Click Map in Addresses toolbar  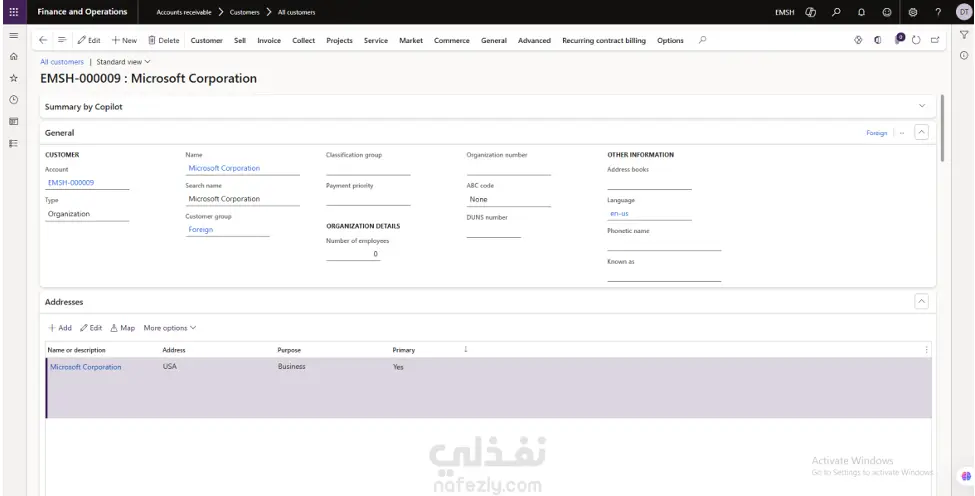(x=122, y=328)
